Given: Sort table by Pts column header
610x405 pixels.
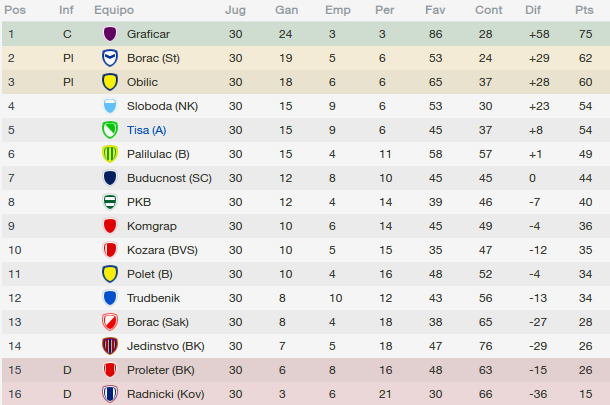Looking at the screenshot, I should pos(584,10).
